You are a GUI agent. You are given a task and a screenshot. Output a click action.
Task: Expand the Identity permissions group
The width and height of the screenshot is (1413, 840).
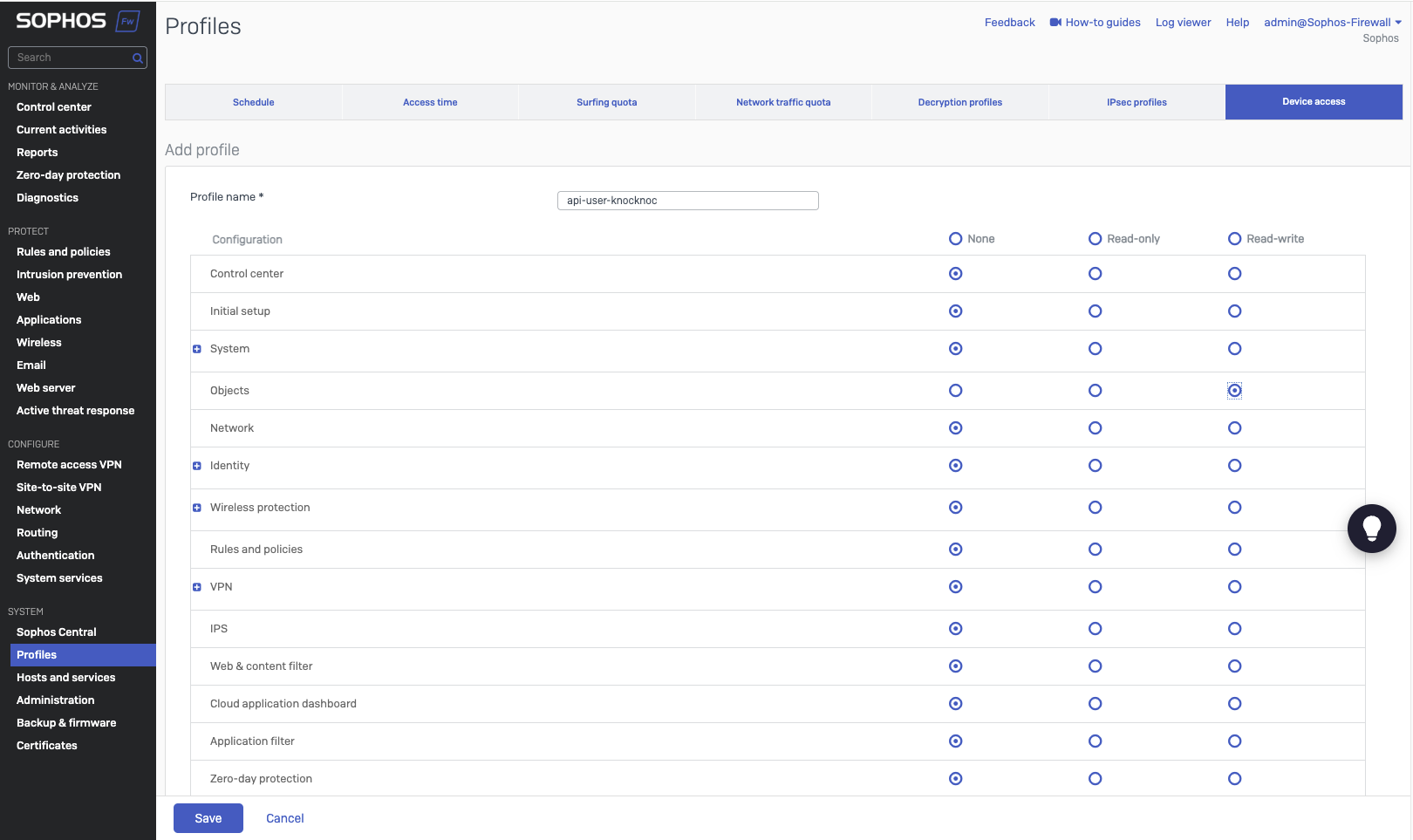click(197, 466)
